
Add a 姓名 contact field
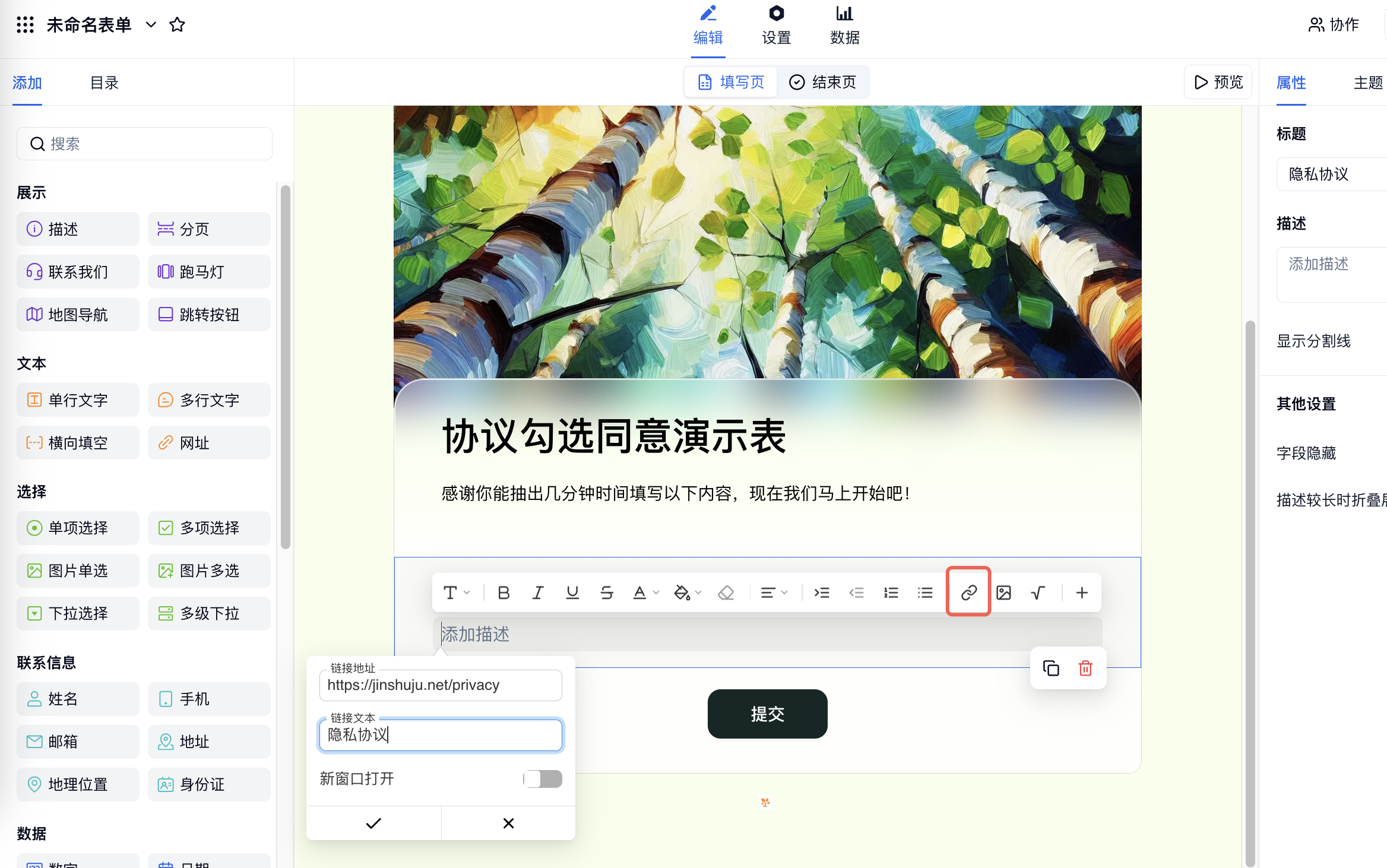[x=78, y=699]
